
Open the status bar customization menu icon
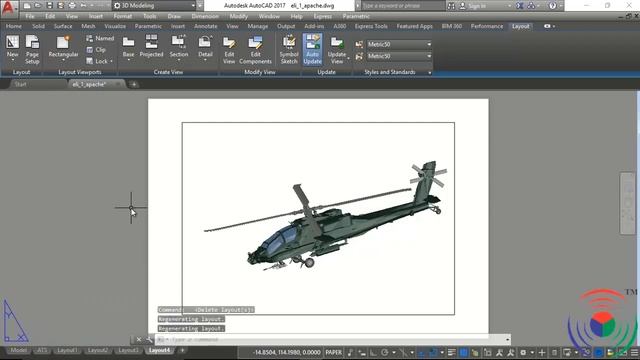tap(634, 352)
